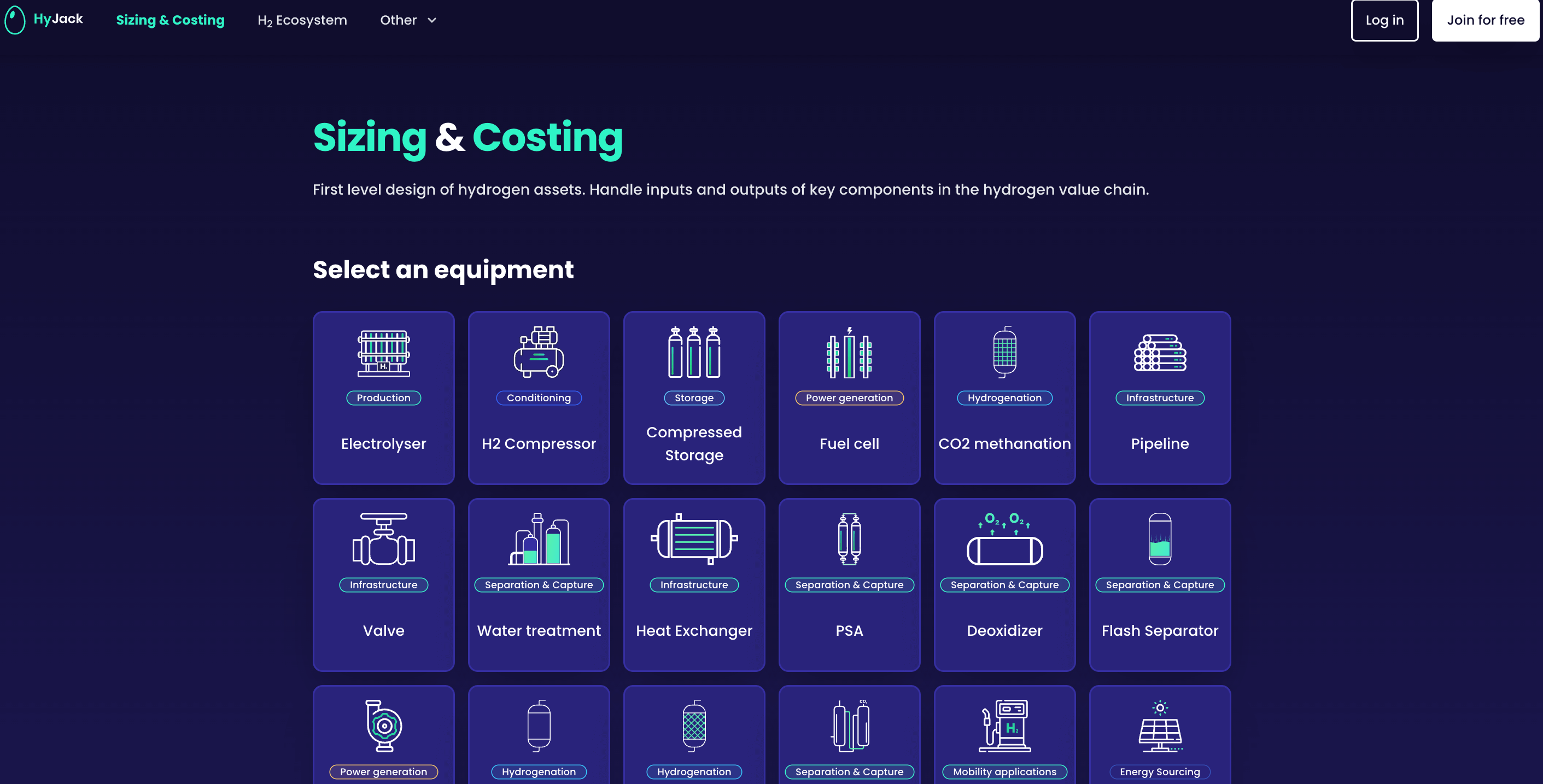The image size is (1543, 784).
Task: Expand the Other menu chevron
Action: point(432,20)
